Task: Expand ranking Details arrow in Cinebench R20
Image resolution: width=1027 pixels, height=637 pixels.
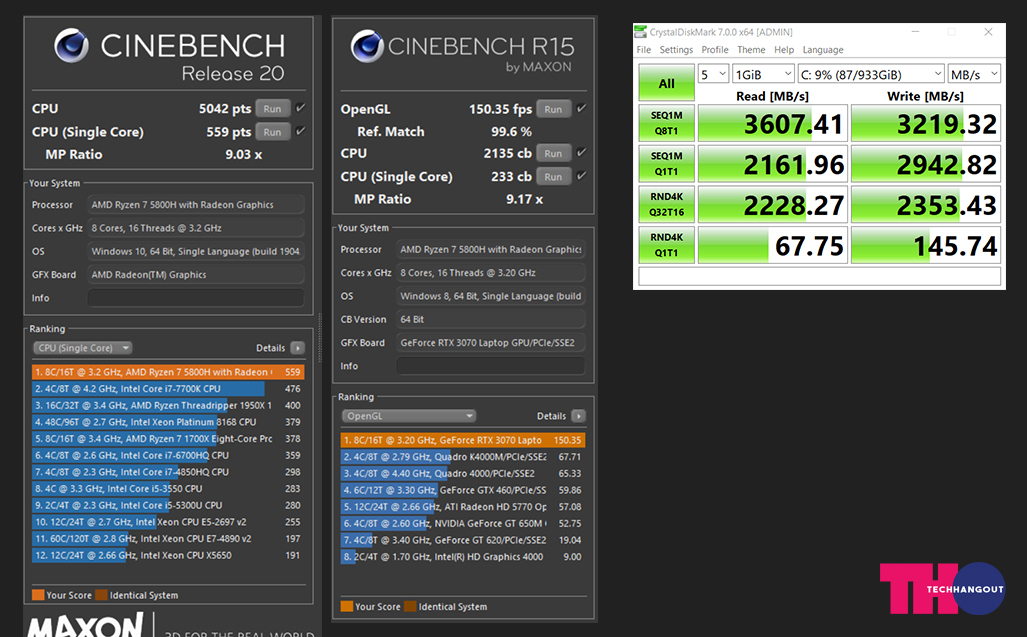Action: coord(298,348)
